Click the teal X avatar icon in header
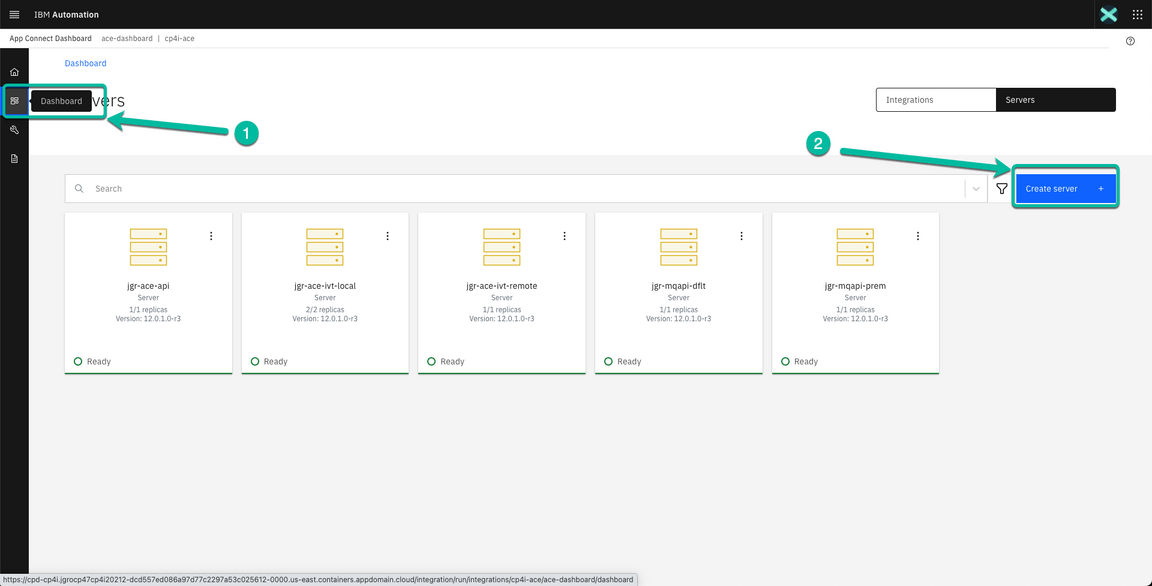 [x=1108, y=14]
